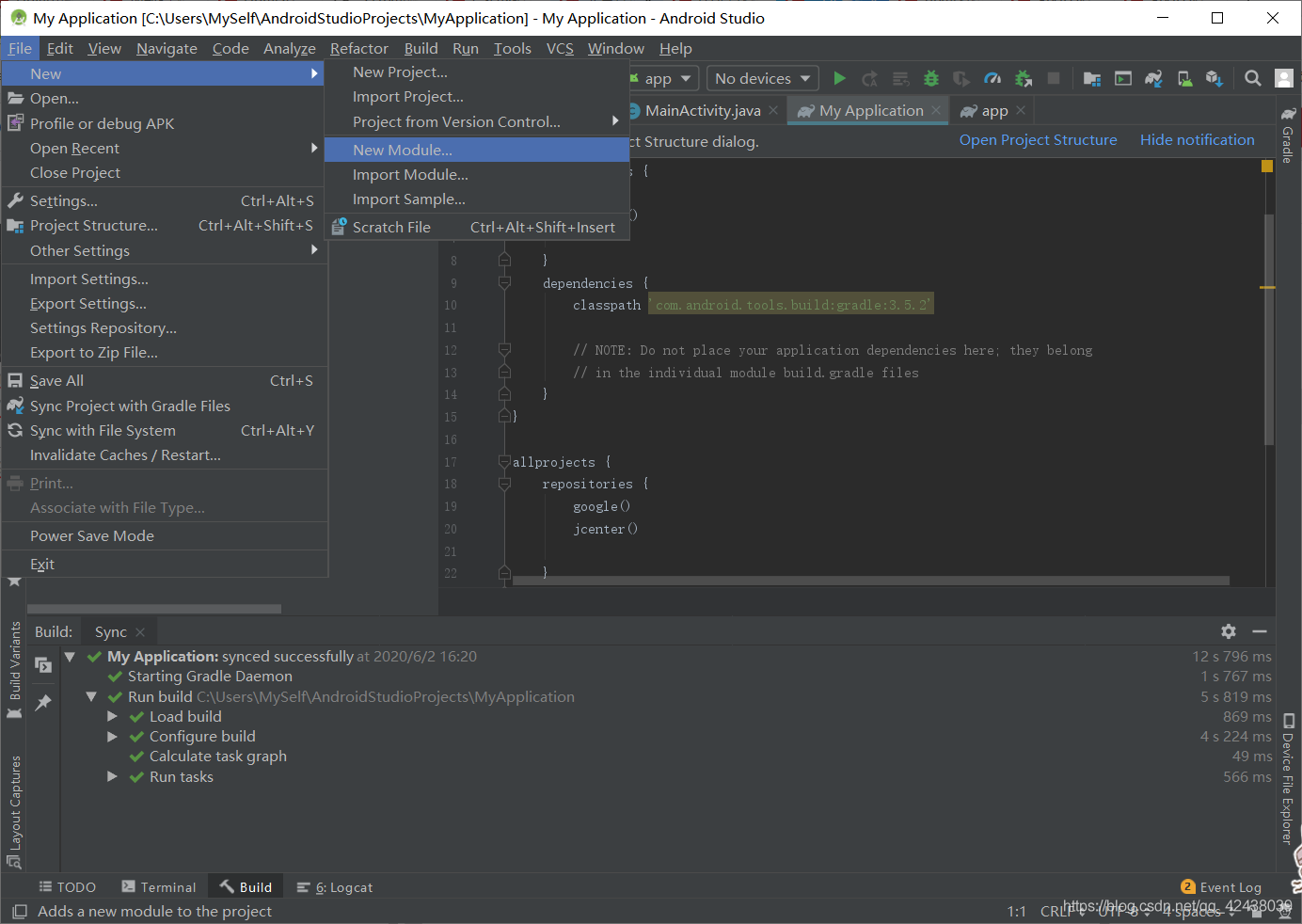Expand the Run tasks node
Viewport: 1302px width, 924px height.
[x=113, y=777]
